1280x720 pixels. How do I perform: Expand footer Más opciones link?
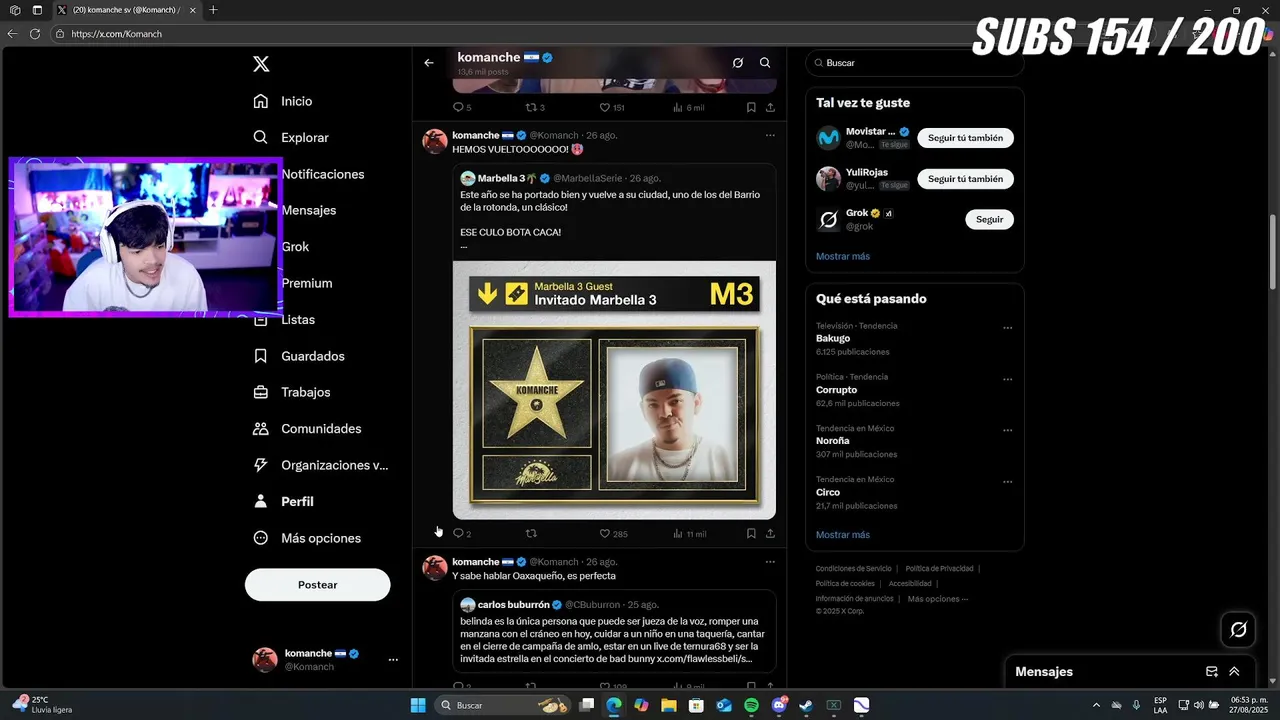point(937,599)
